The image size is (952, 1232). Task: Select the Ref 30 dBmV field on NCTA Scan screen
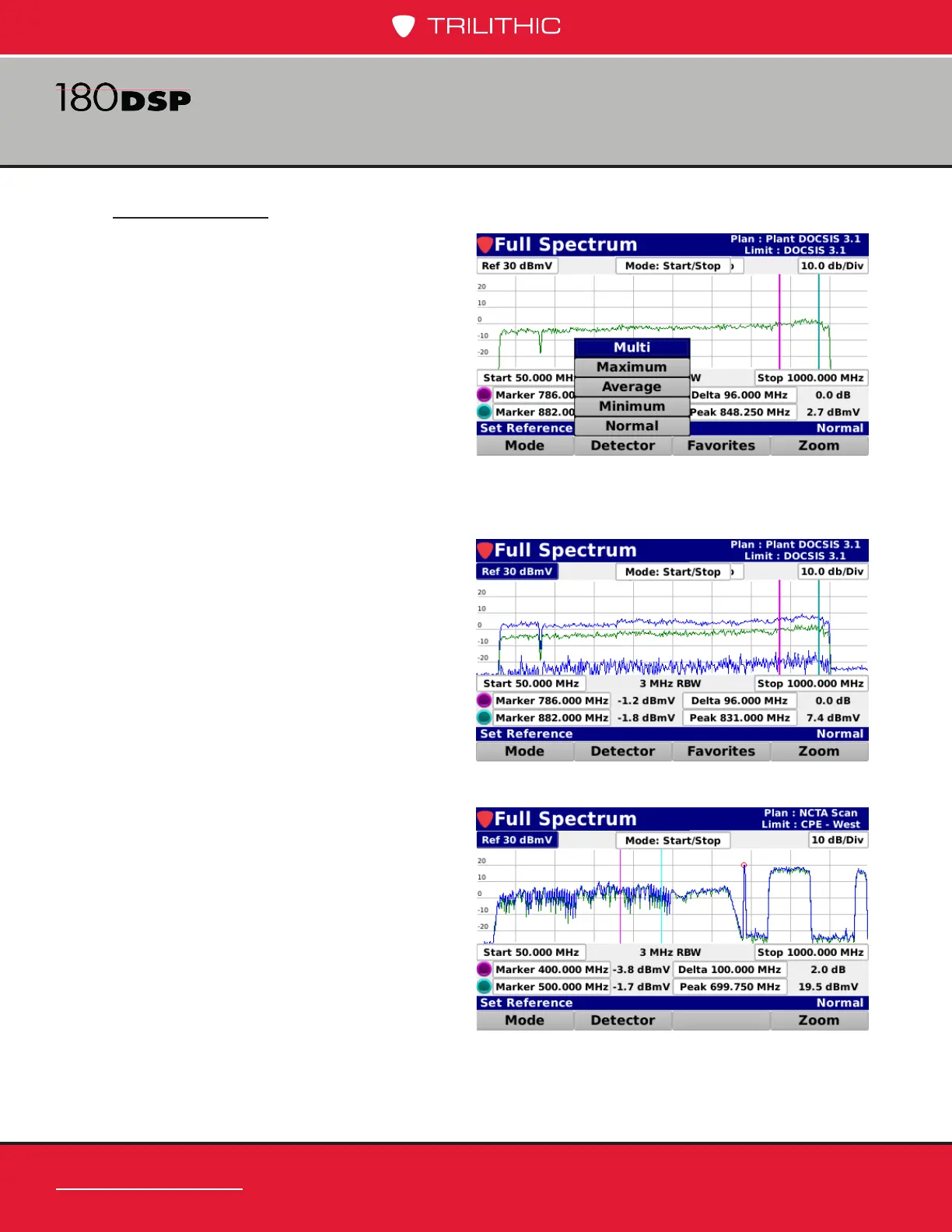pyautogui.click(x=517, y=840)
